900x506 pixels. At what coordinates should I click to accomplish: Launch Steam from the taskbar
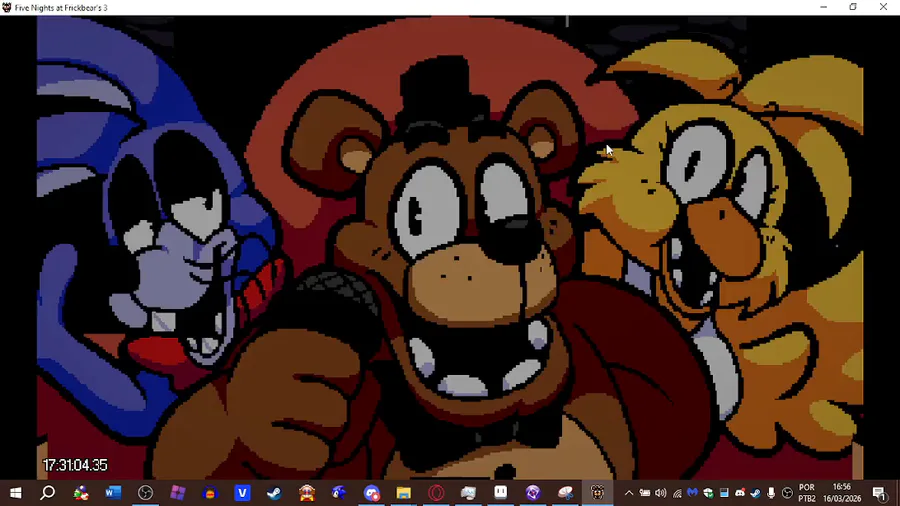click(274, 493)
